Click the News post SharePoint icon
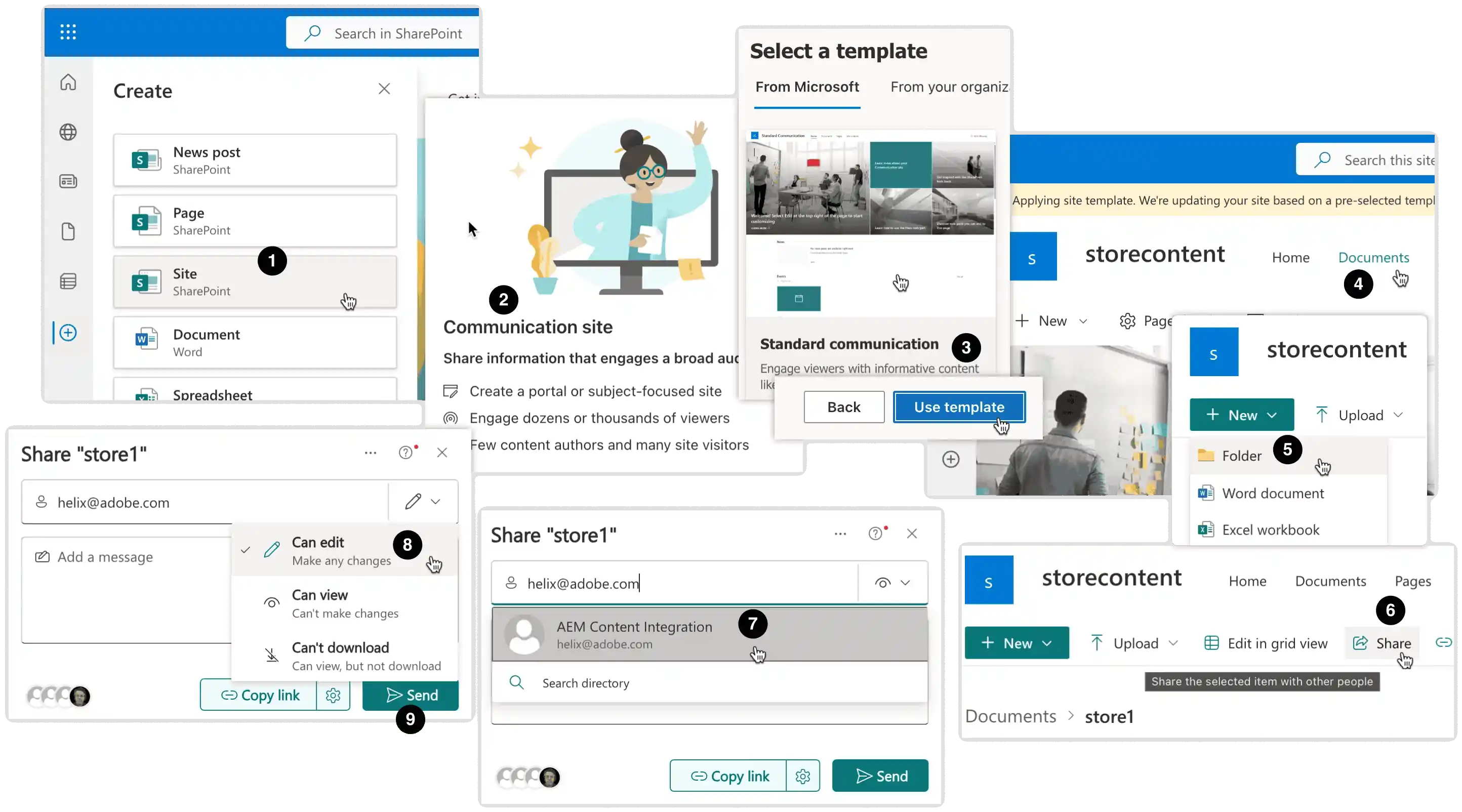This screenshot has width=1462, height=812. tap(145, 159)
